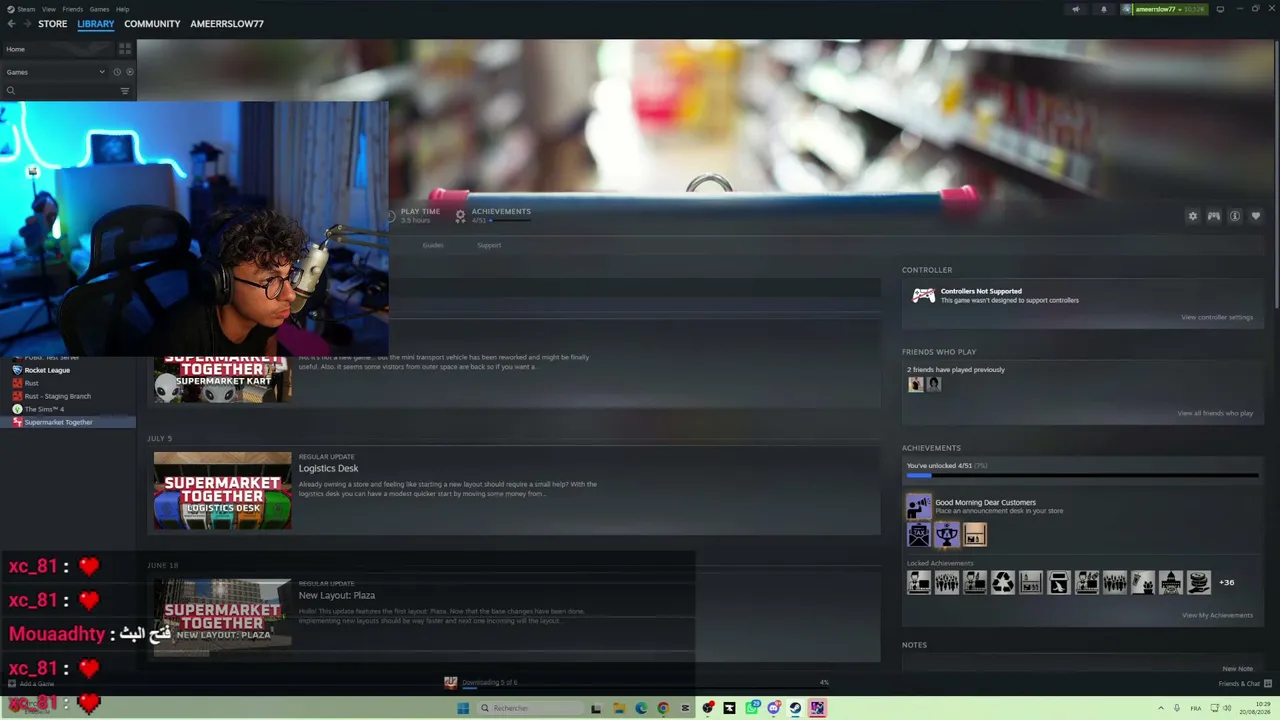Open the Steam announcements megaphone icon

(x=1076, y=9)
